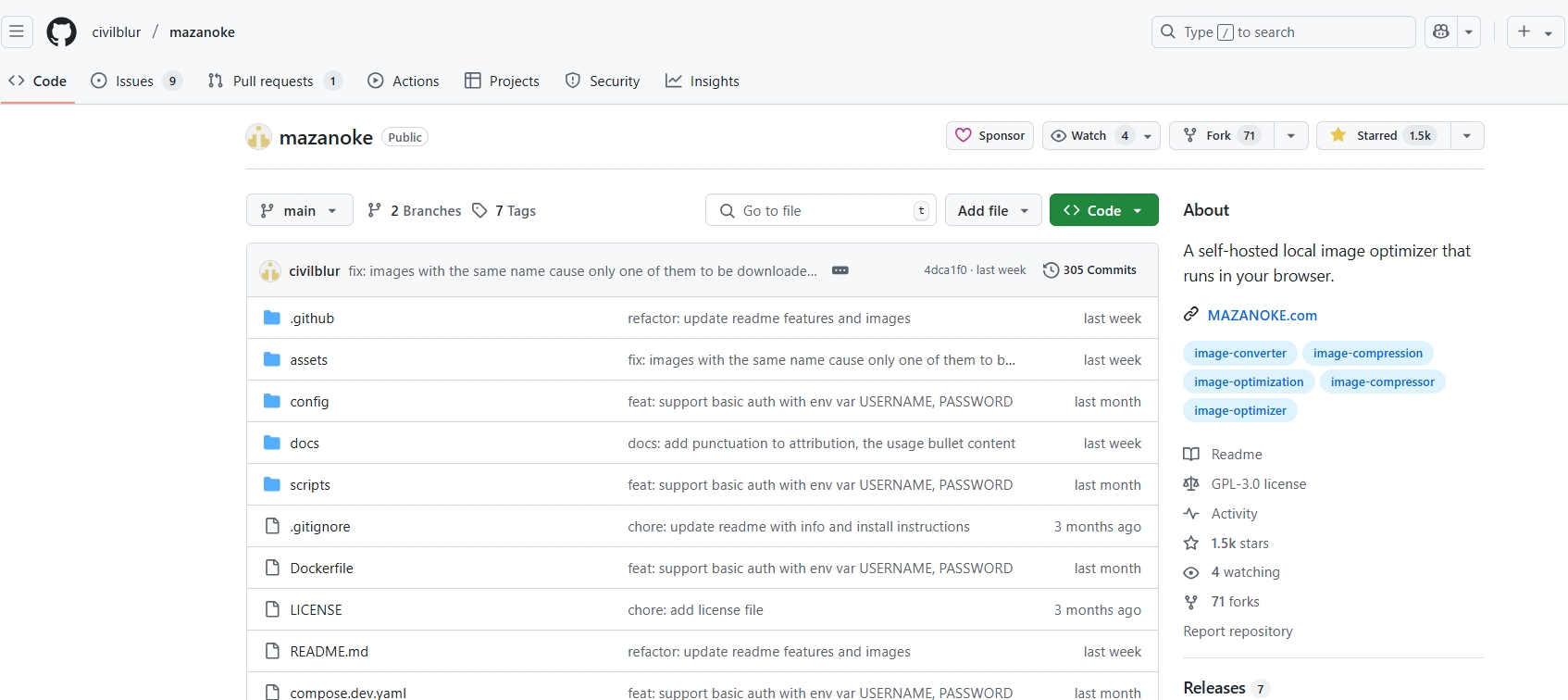Open the hamburger navigation menu
The height and width of the screenshot is (700, 1568).
pos(17,31)
